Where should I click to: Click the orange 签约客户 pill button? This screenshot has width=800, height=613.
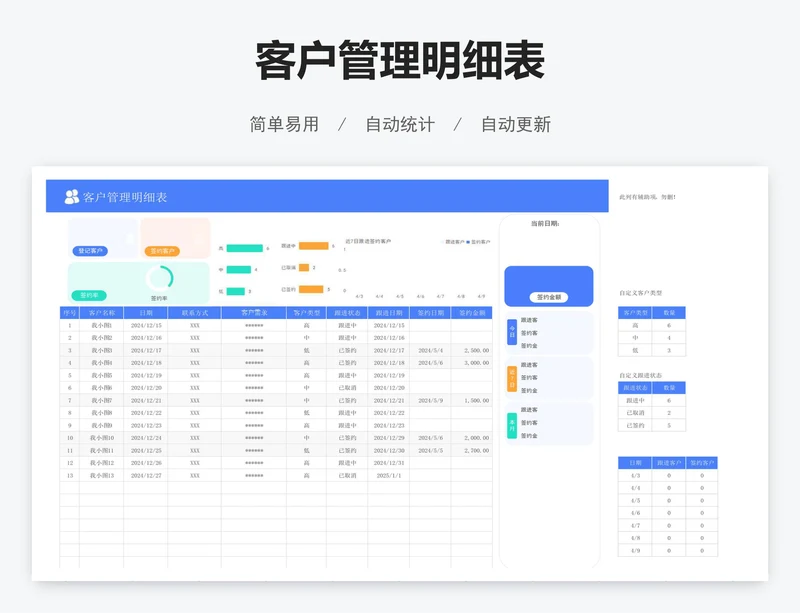click(162, 251)
